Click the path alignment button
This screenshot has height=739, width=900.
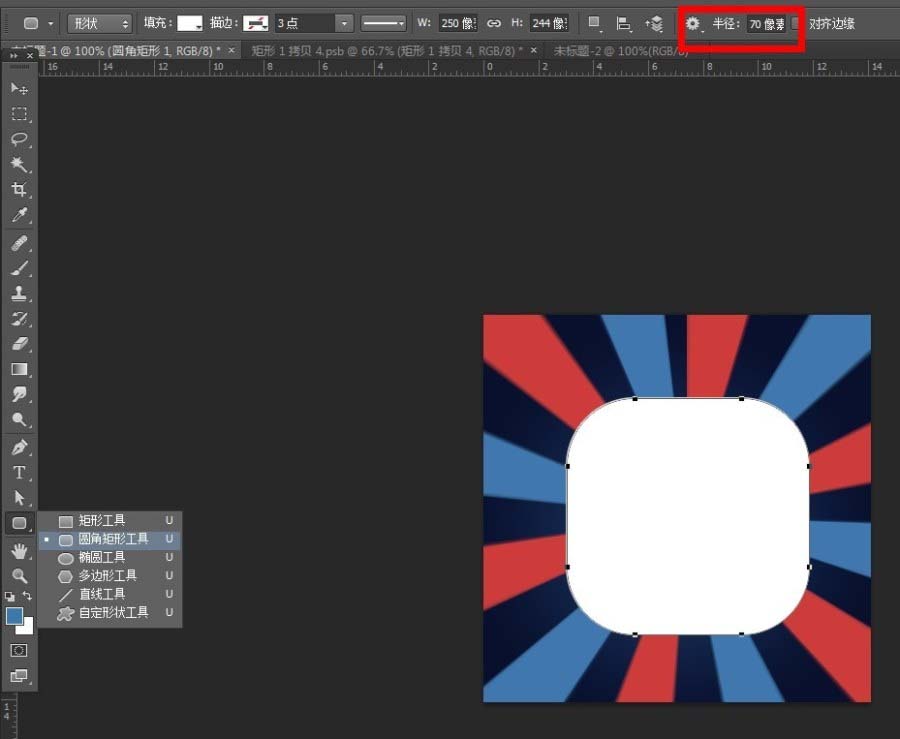point(624,23)
